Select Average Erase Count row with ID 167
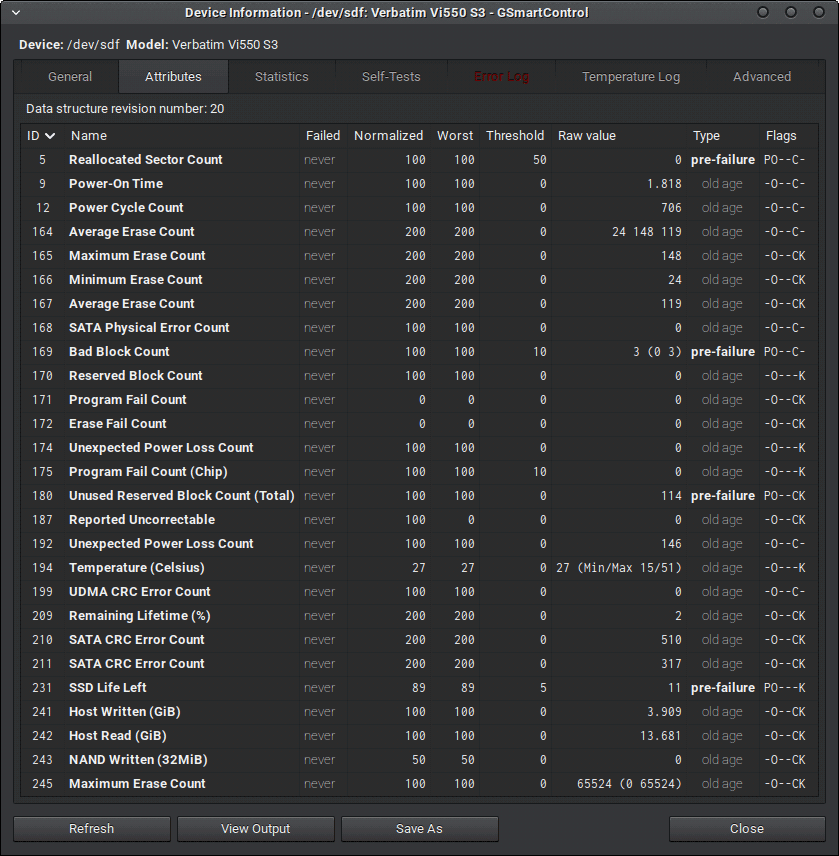Screen dimensions: 839x856 (419, 304)
